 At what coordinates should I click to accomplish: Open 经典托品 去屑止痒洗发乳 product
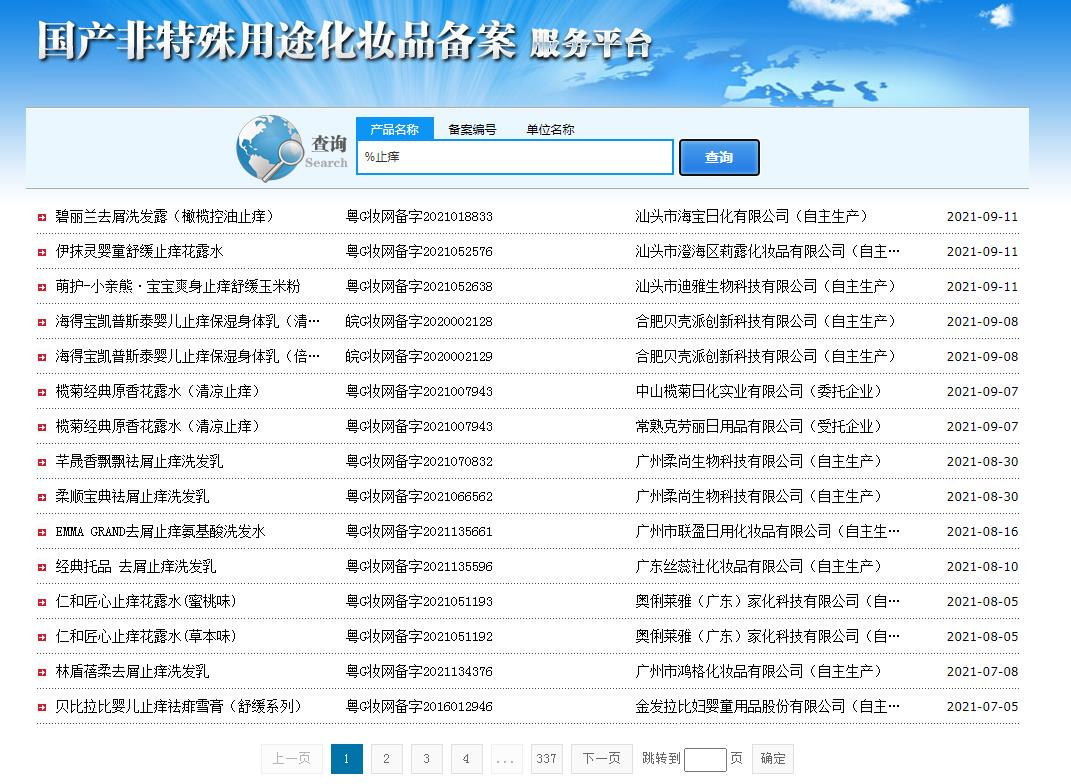click(x=135, y=566)
